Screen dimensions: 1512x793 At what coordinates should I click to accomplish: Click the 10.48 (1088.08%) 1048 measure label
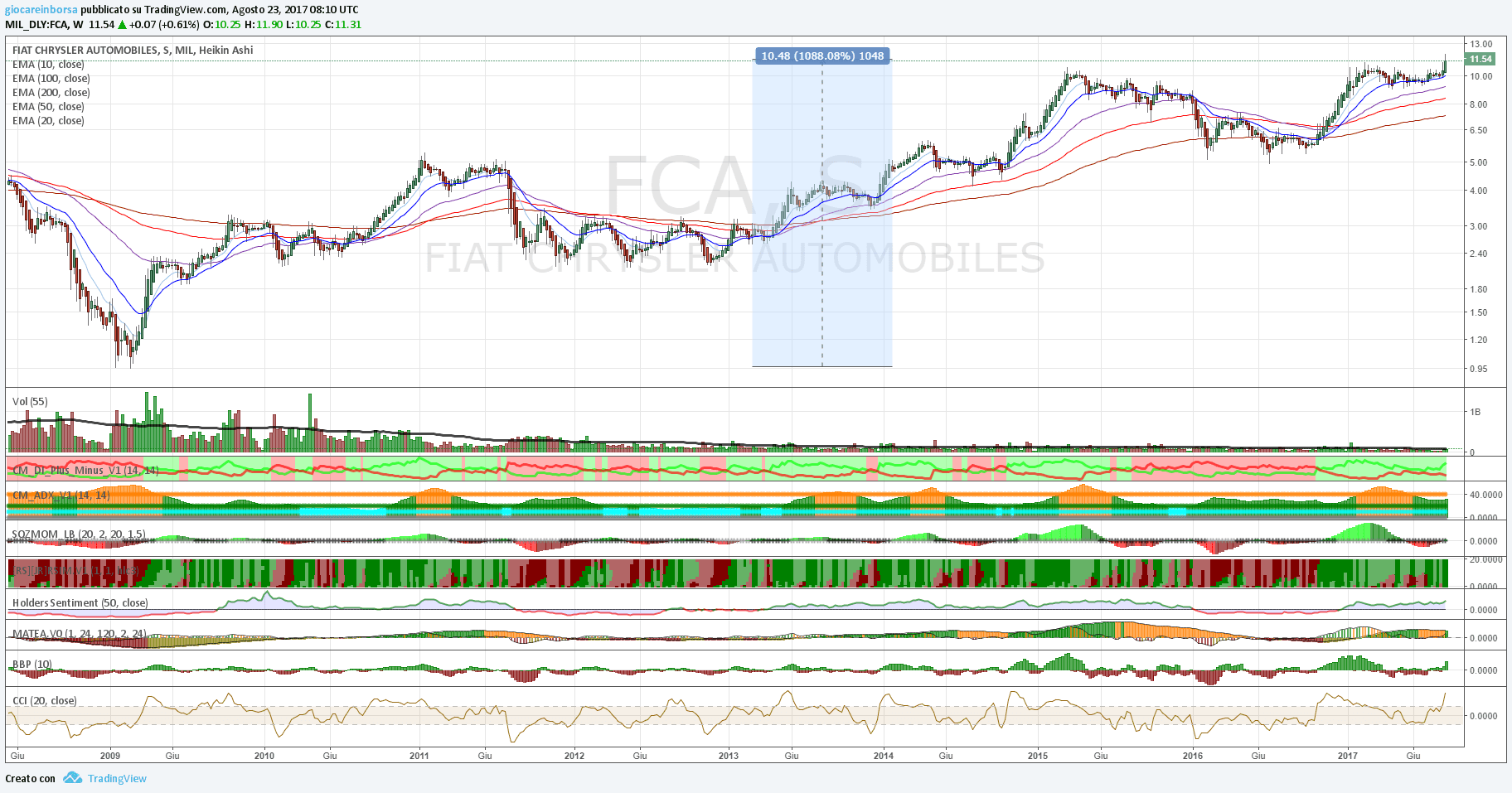pos(822,56)
